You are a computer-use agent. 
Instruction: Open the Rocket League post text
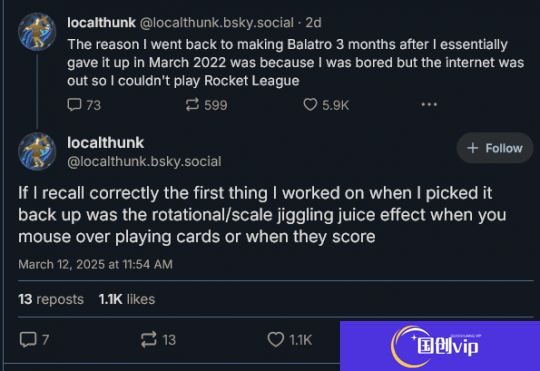coord(295,63)
